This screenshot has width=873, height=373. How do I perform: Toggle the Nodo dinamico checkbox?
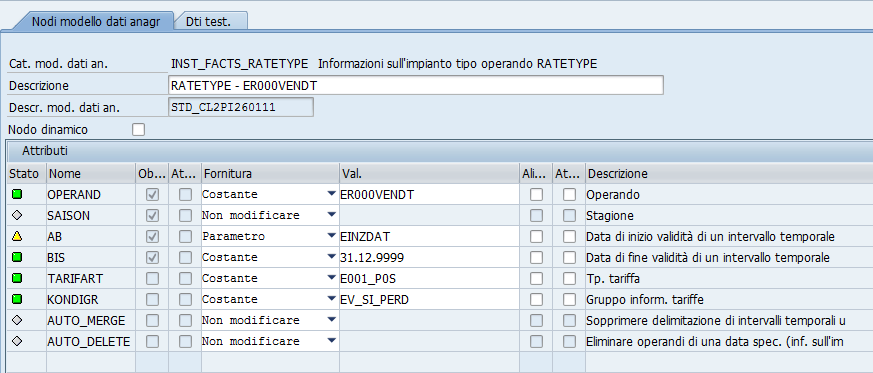138,130
